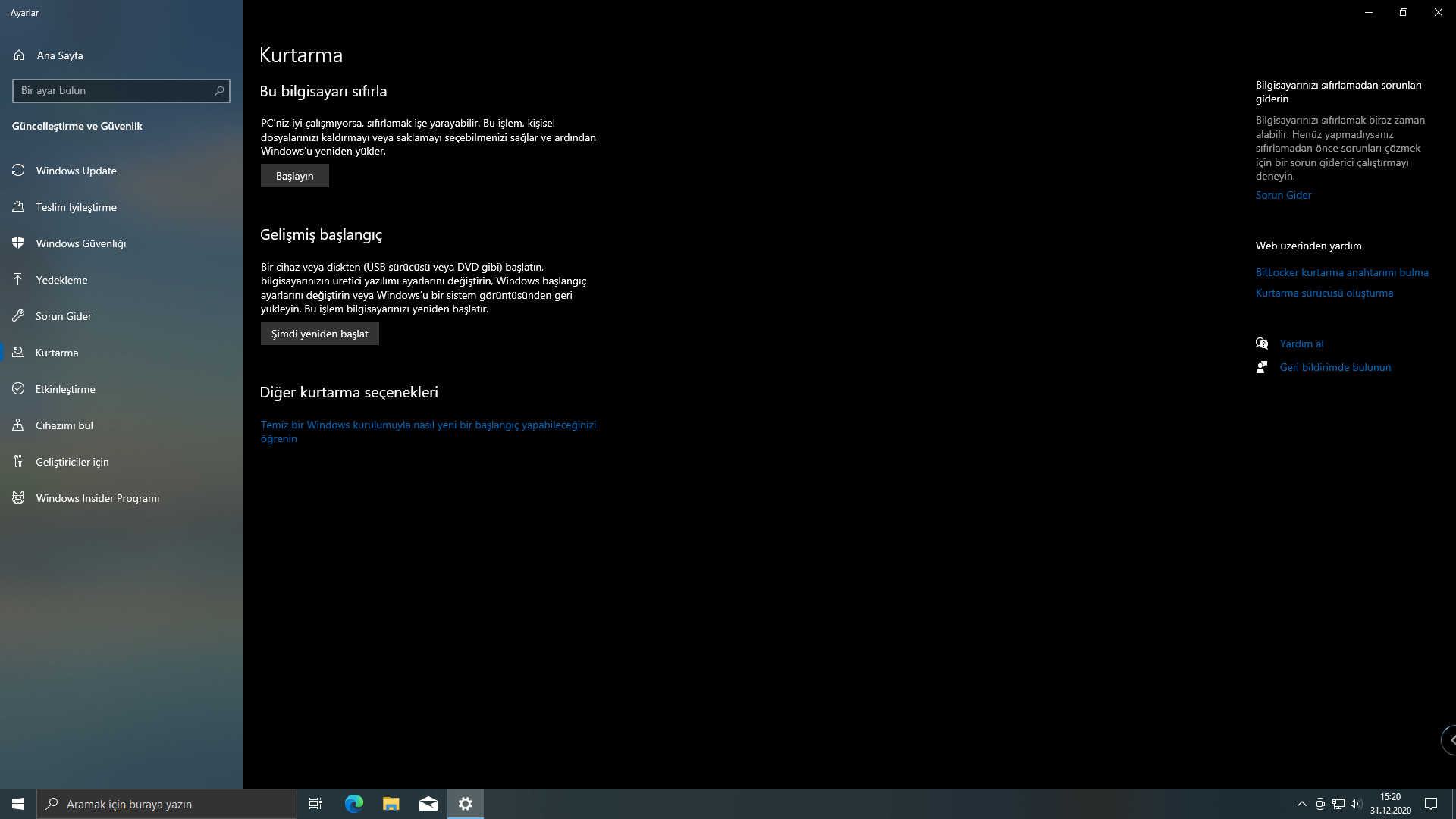Click the Bir ayar bulun search field
The width and height of the screenshot is (1456, 819).
114,91
